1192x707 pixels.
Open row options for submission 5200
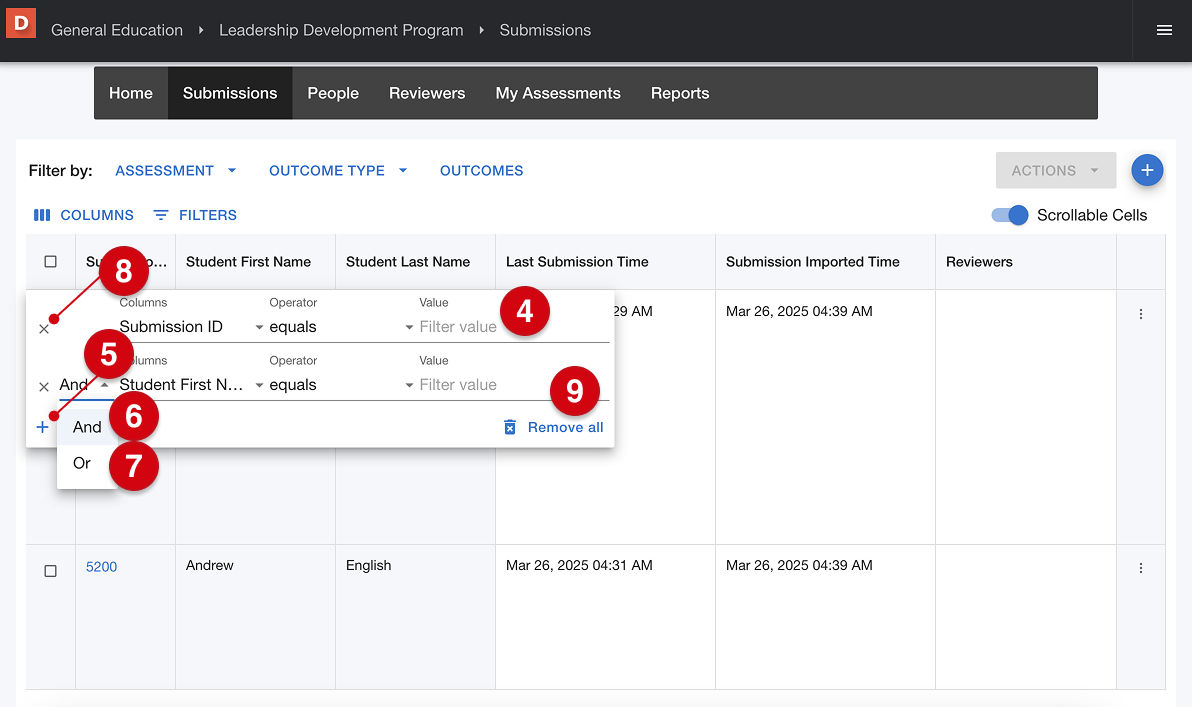coord(1141,568)
